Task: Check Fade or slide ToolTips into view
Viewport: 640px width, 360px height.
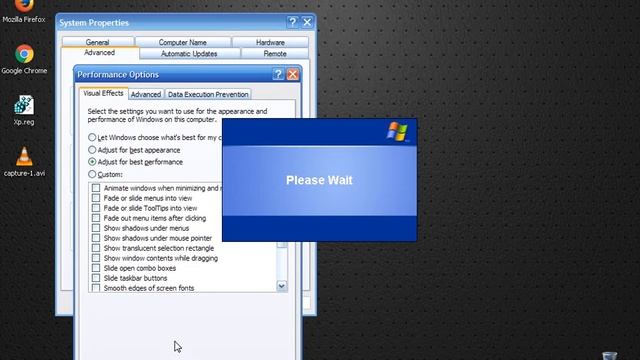Action: point(96,208)
